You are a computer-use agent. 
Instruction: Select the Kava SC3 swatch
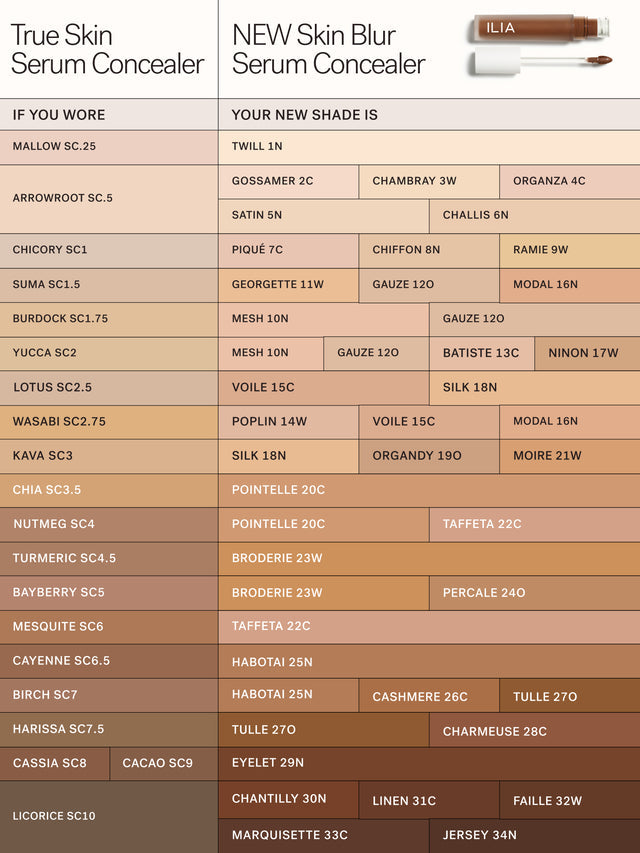point(109,456)
